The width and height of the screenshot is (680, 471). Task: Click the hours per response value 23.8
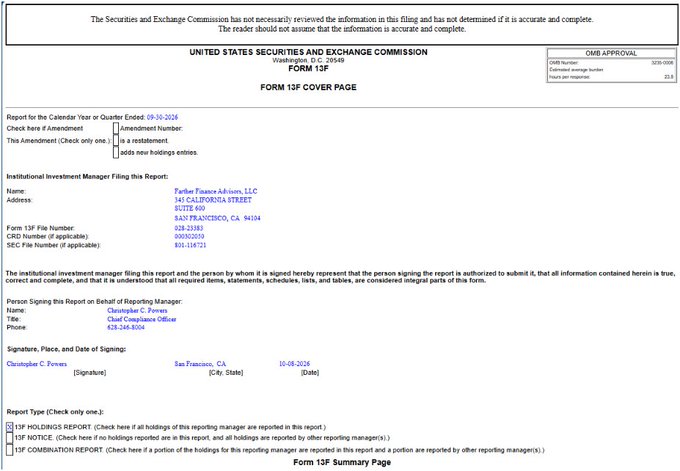(x=669, y=77)
